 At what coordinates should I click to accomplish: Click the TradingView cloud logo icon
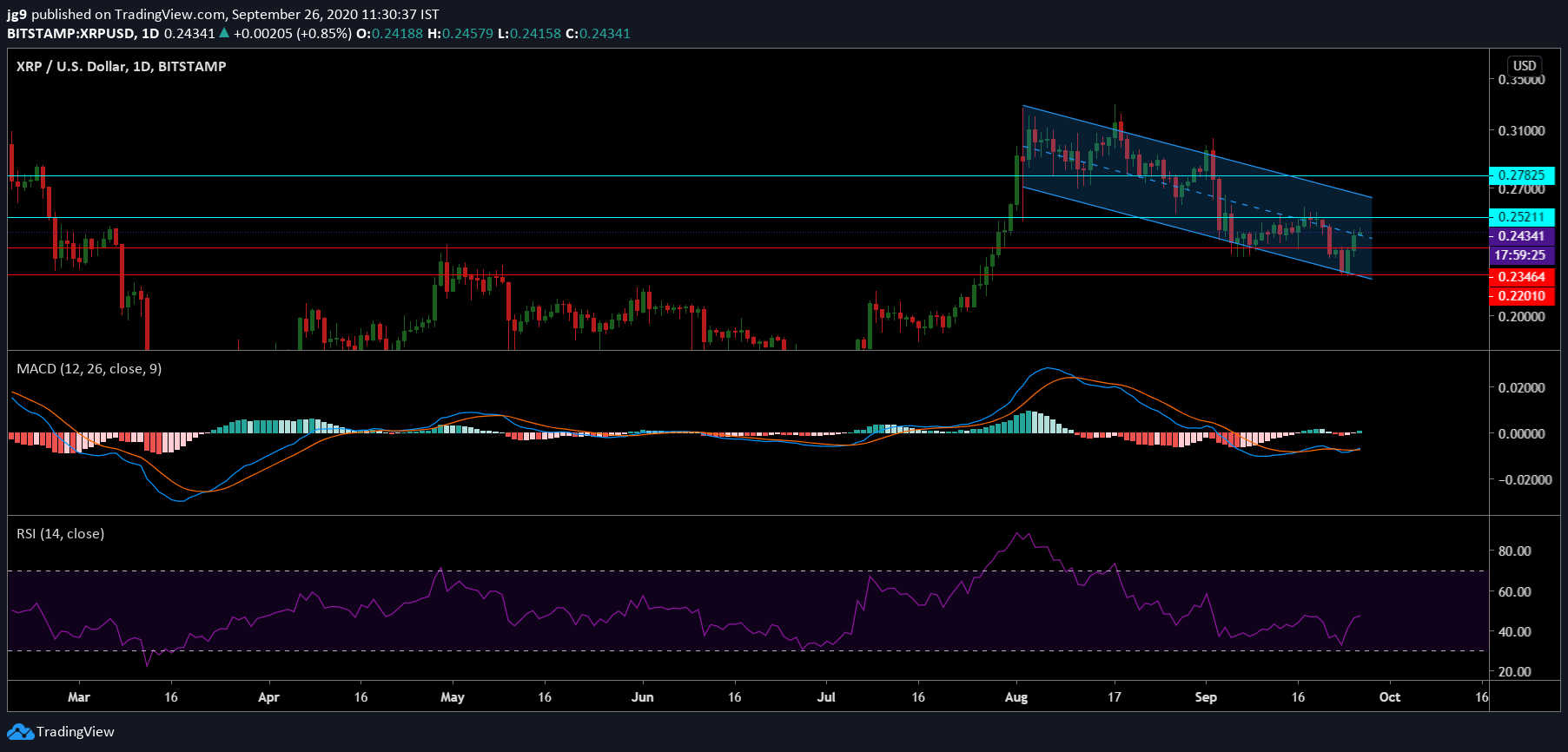tap(20, 732)
